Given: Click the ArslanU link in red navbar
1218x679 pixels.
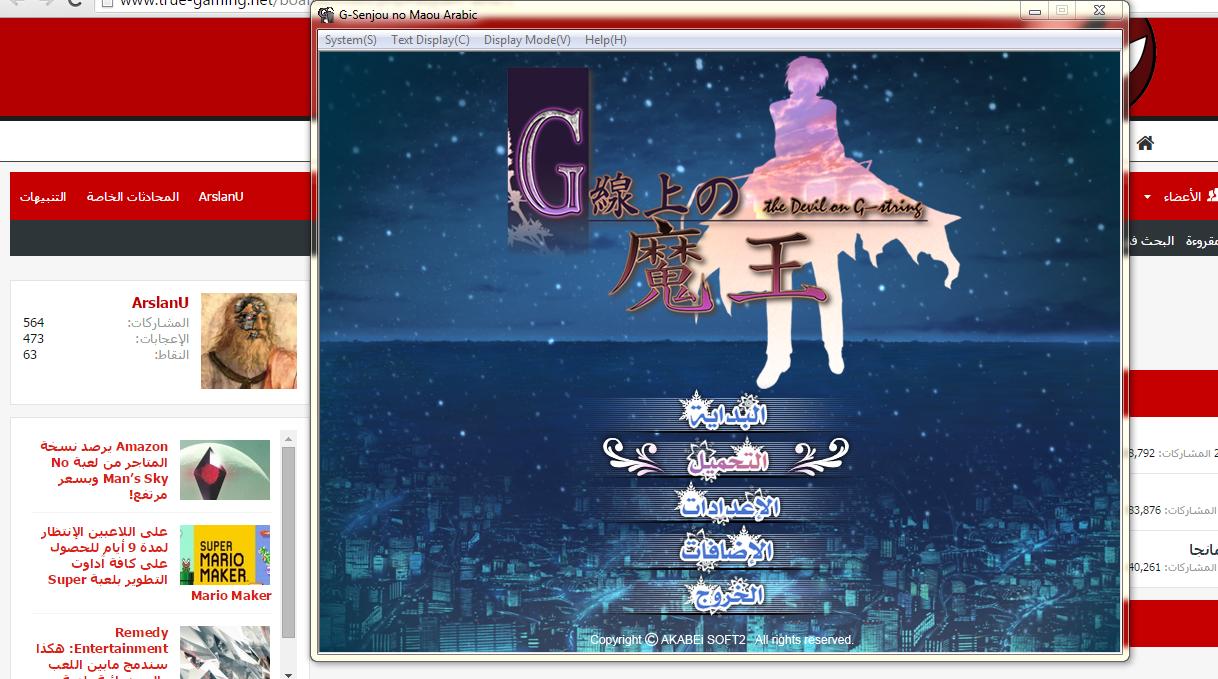Looking at the screenshot, I should point(221,197).
